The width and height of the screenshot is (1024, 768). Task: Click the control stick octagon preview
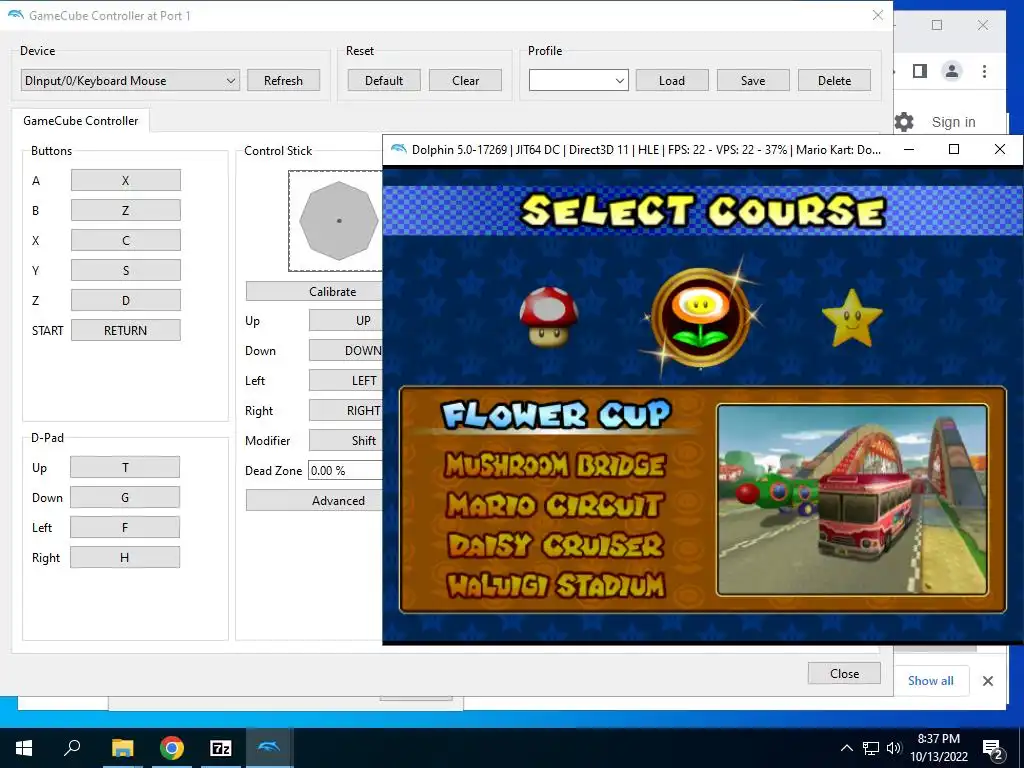(338, 221)
